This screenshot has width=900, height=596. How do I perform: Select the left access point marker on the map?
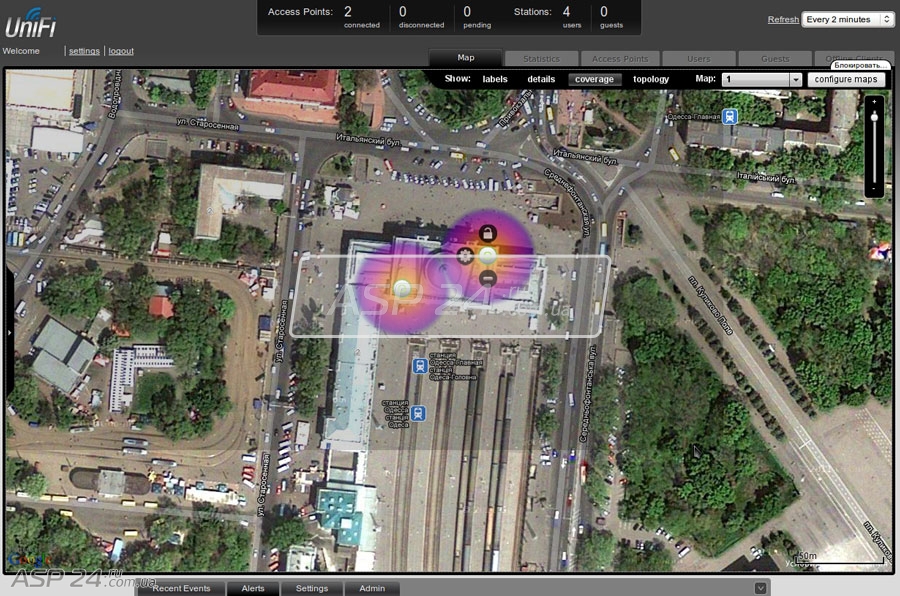coord(402,289)
